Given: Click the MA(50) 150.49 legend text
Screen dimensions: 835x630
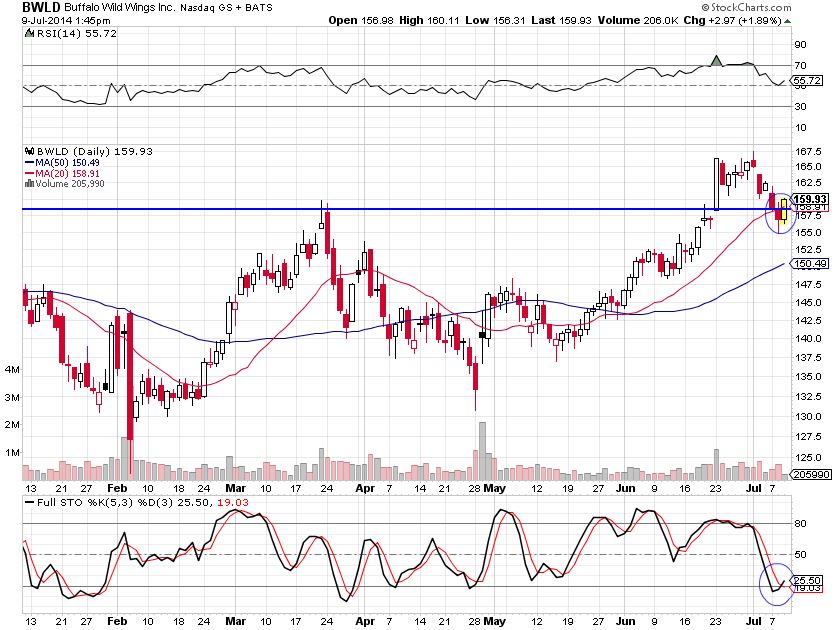Looking at the screenshot, I should point(67,163).
